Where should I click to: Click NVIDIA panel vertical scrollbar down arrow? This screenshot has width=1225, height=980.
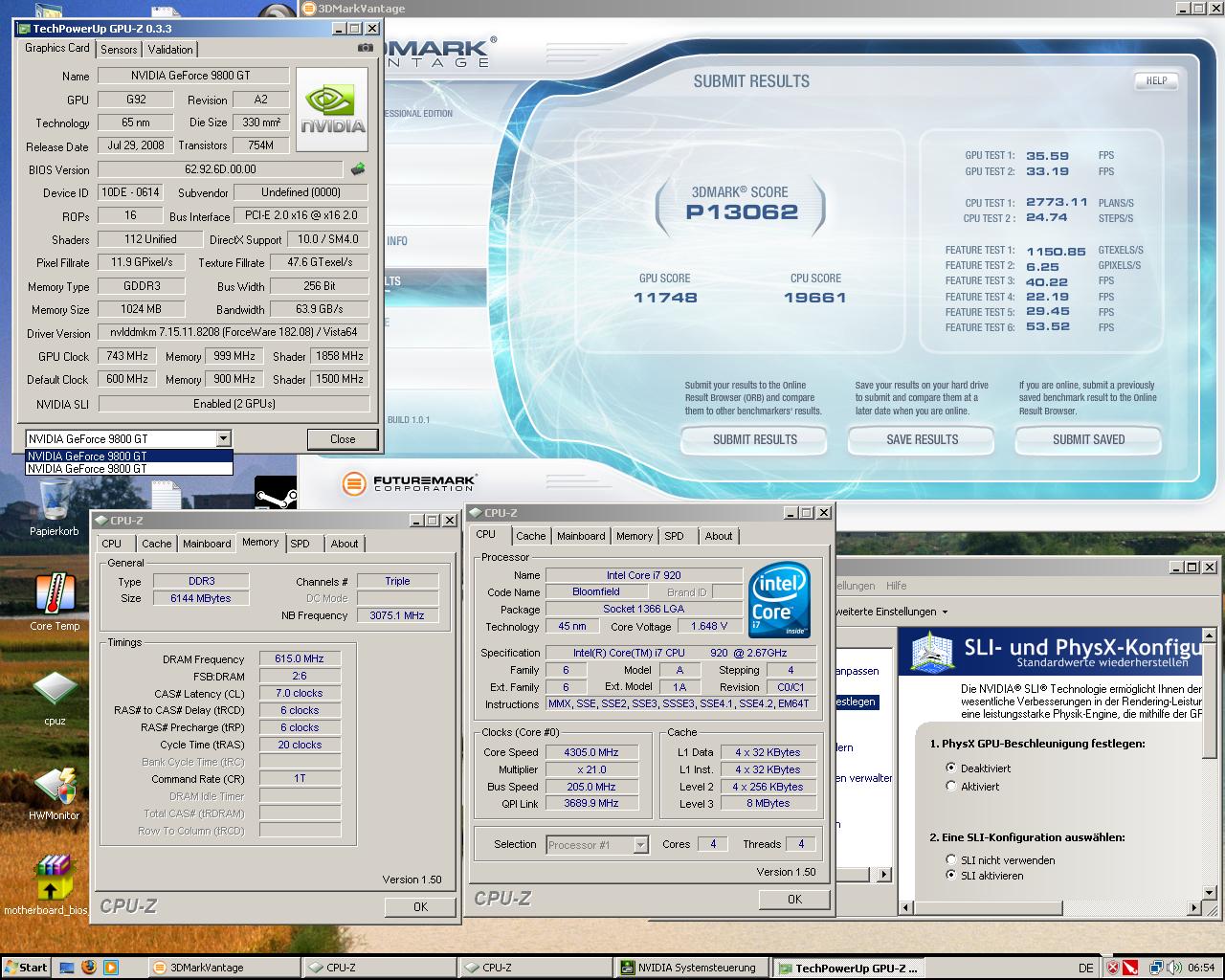pyautogui.click(x=1210, y=892)
